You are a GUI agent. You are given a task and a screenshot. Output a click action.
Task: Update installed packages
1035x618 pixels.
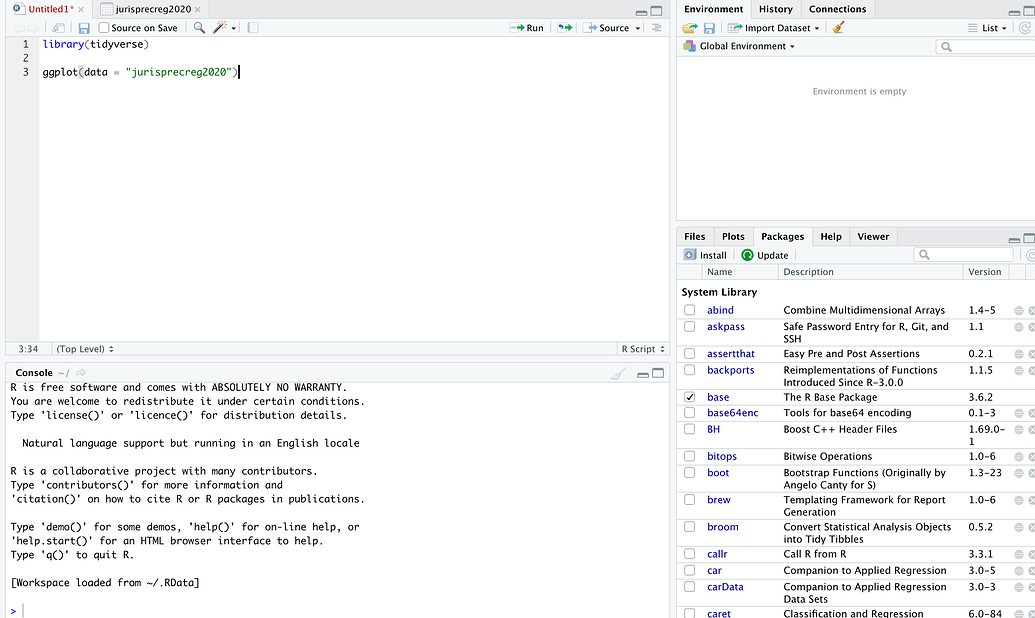pos(764,254)
